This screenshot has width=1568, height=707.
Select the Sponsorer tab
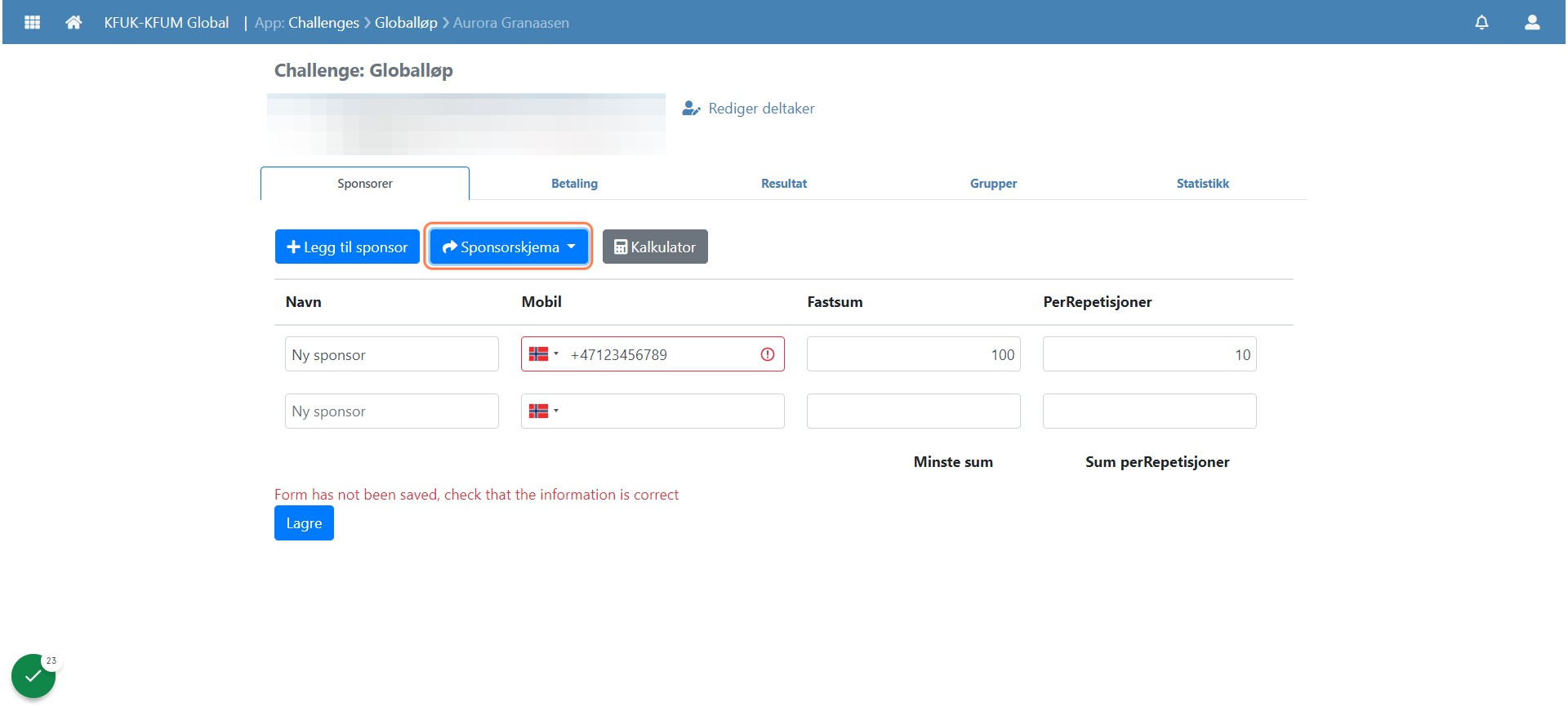coord(365,184)
